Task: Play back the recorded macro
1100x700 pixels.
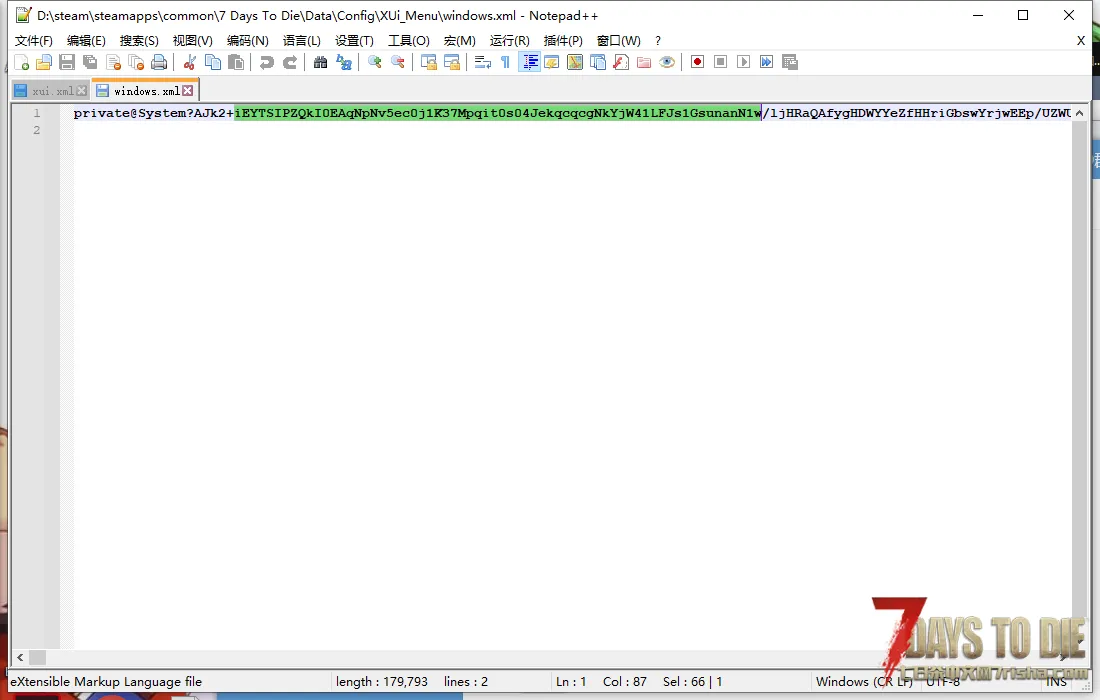Action: (x=744, y=62)
